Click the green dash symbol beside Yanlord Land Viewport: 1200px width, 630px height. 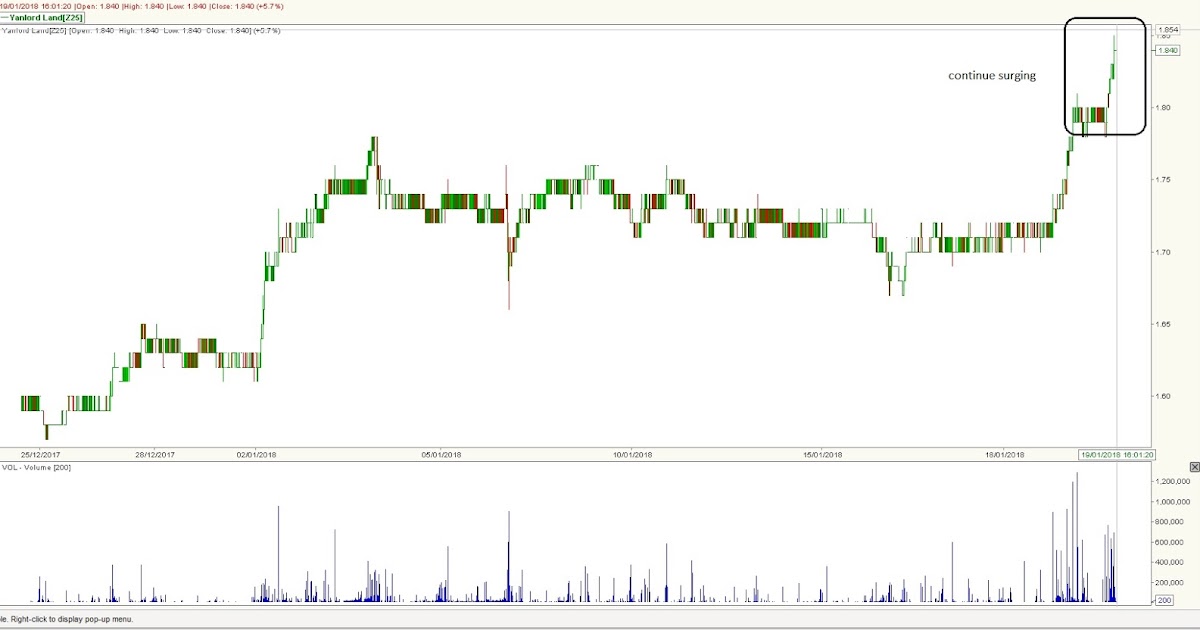point(8,18)
